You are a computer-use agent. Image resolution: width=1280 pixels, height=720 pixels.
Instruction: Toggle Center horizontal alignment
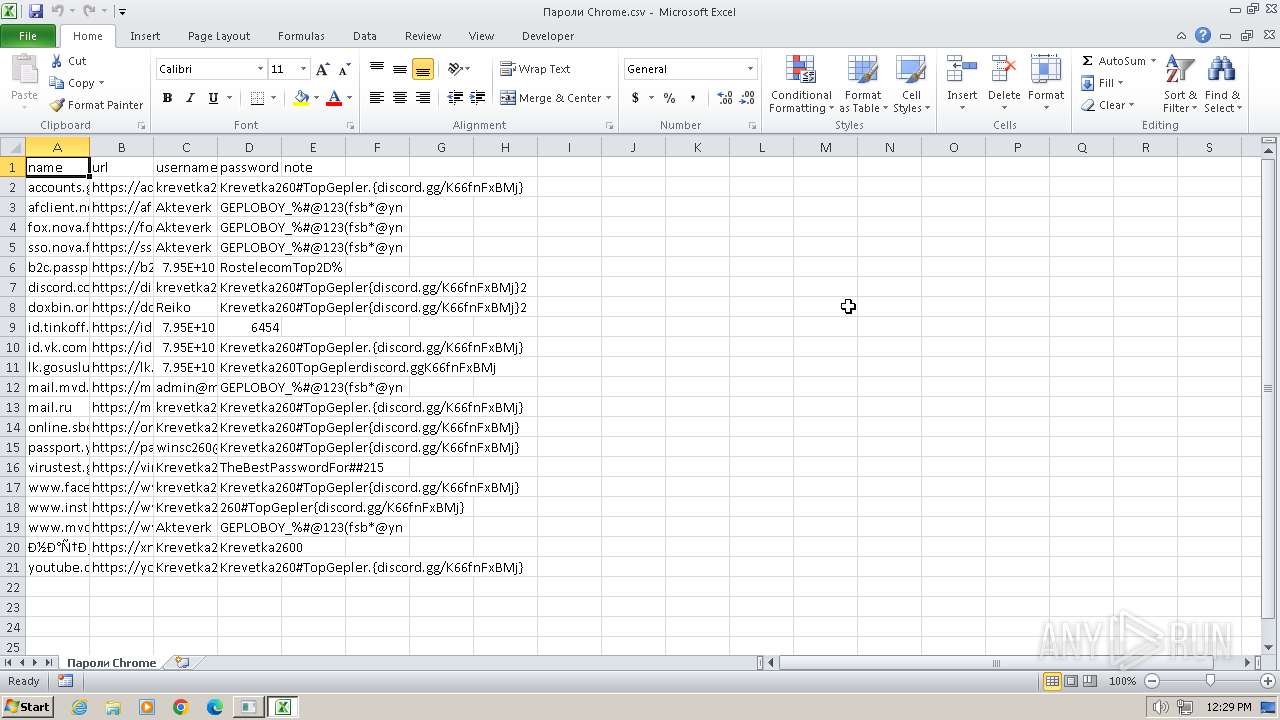click(x=399, y=98)
